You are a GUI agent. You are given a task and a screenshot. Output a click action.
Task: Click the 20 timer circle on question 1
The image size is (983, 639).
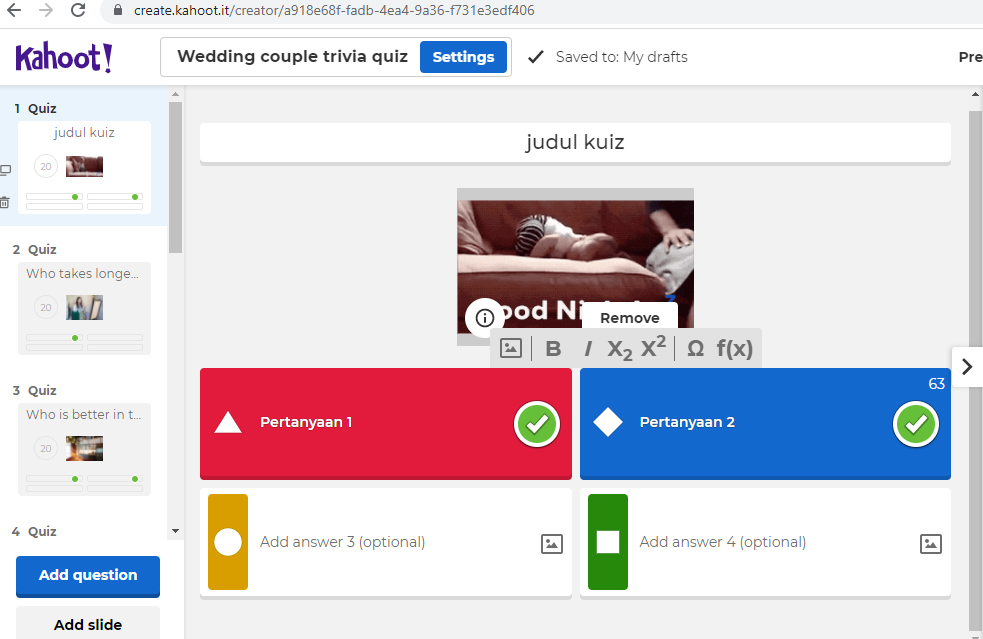pos(46,166)
